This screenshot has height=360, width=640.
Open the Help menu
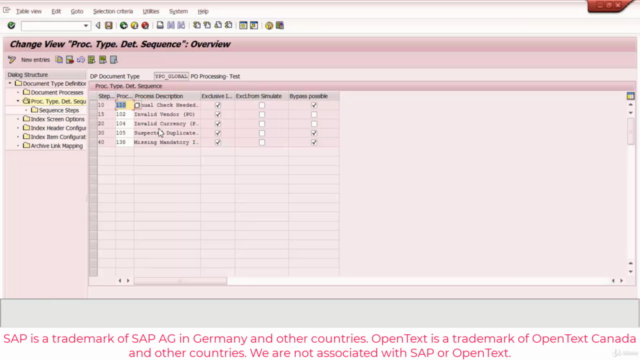203,11
